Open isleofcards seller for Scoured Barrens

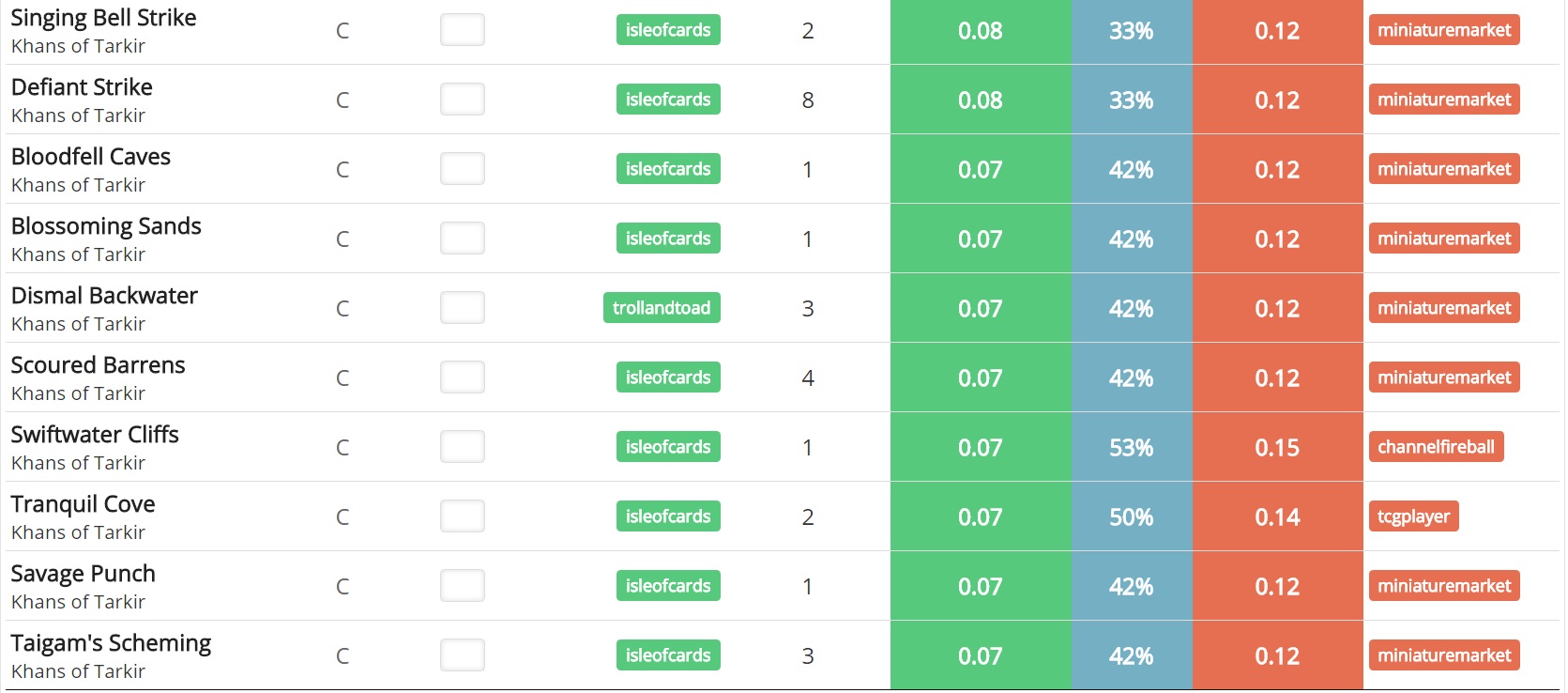(x=668, y=377)
